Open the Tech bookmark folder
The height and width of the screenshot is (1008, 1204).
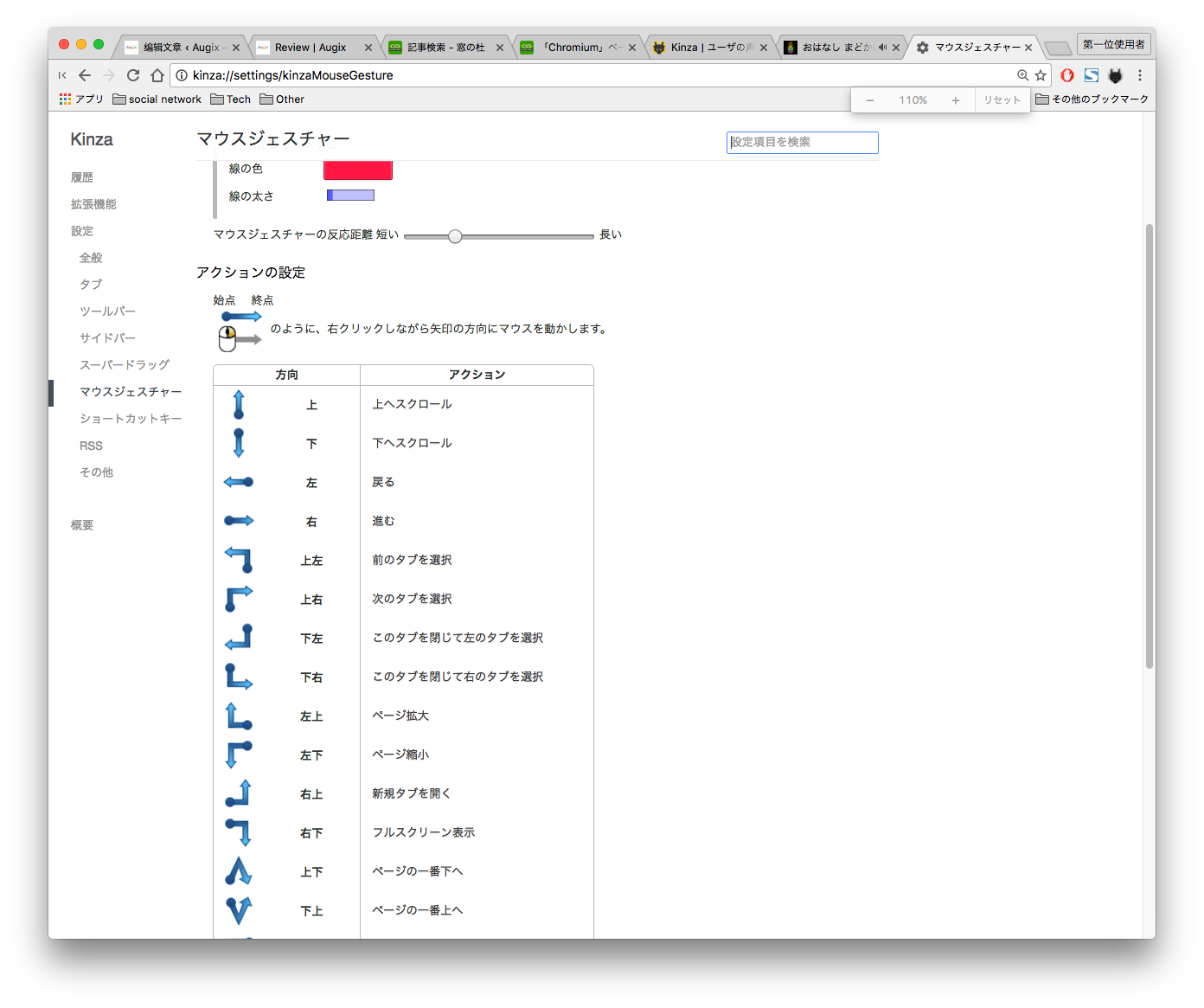(230, 100)
